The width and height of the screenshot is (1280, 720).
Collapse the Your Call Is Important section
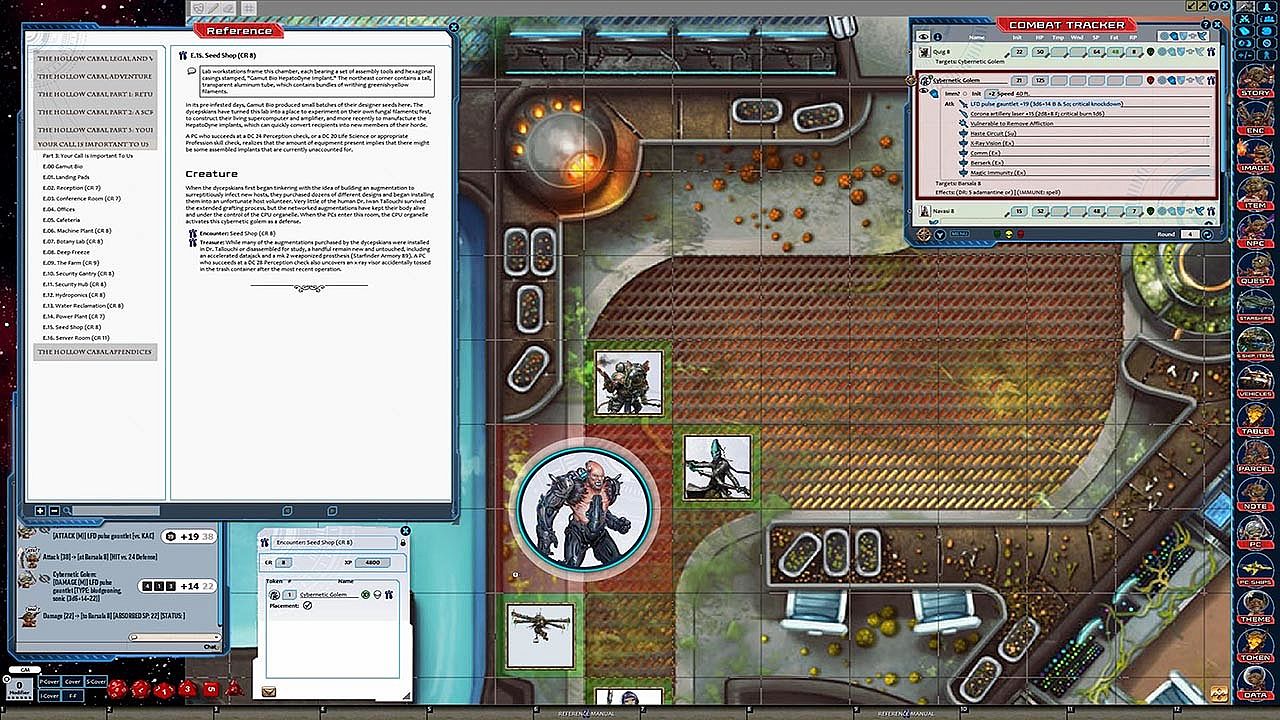pos(95,144)
